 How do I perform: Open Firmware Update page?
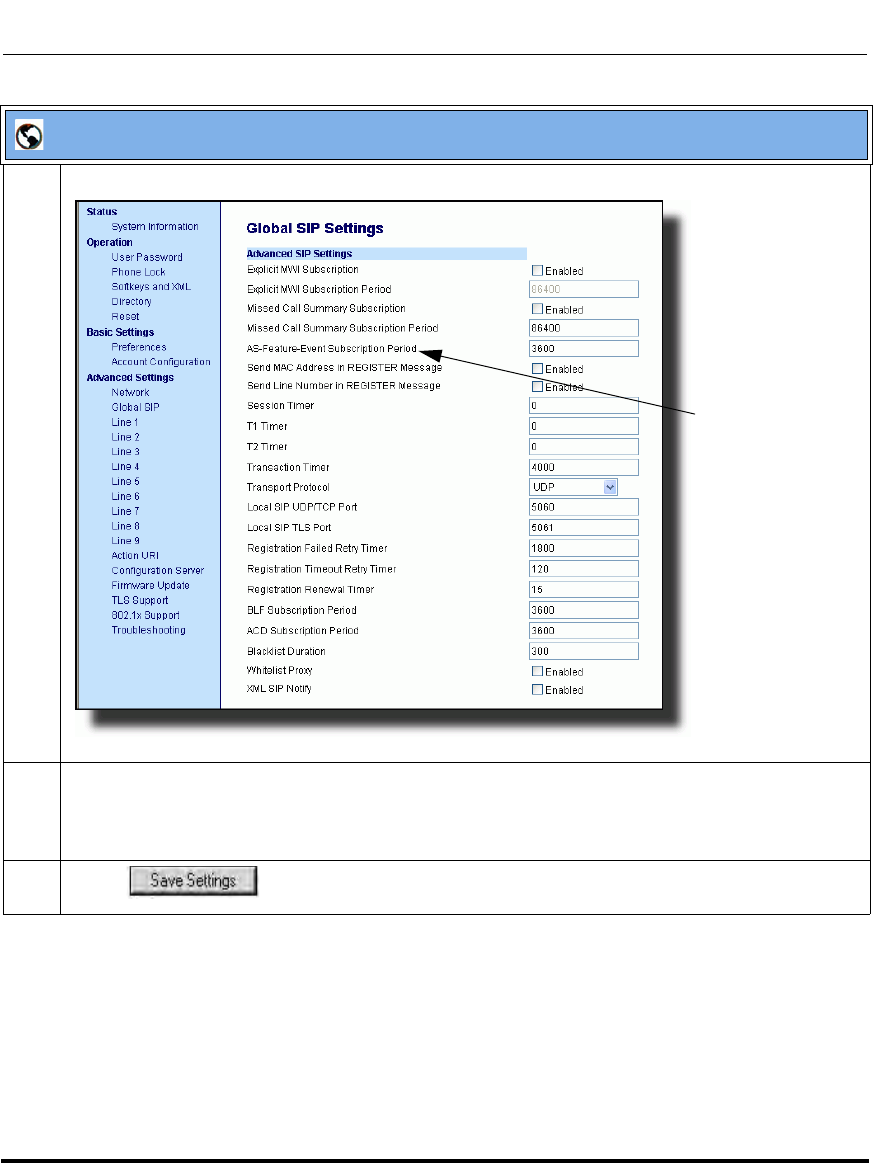pos(151,585)
